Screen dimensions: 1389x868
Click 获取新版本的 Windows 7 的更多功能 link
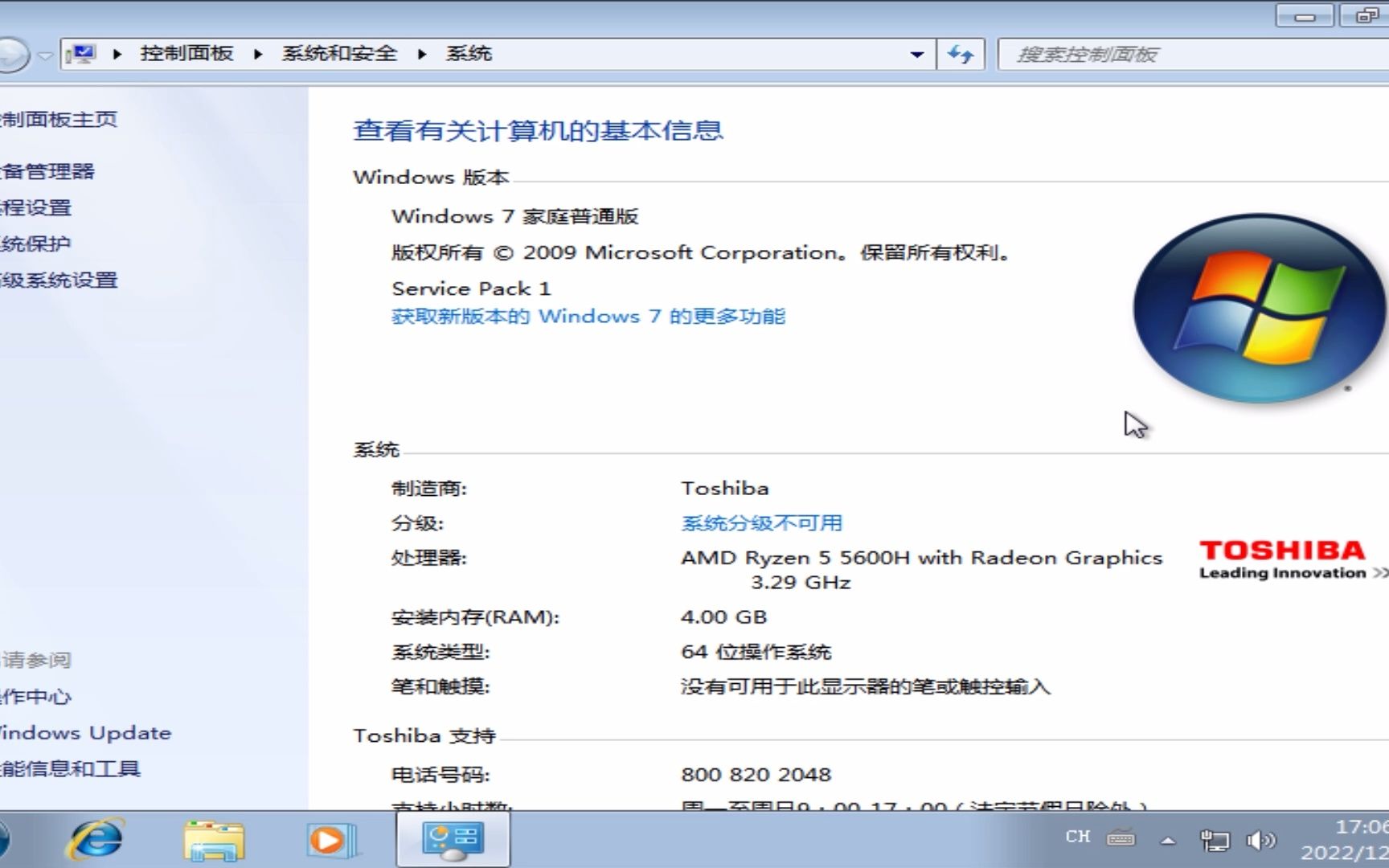[588, 316]
